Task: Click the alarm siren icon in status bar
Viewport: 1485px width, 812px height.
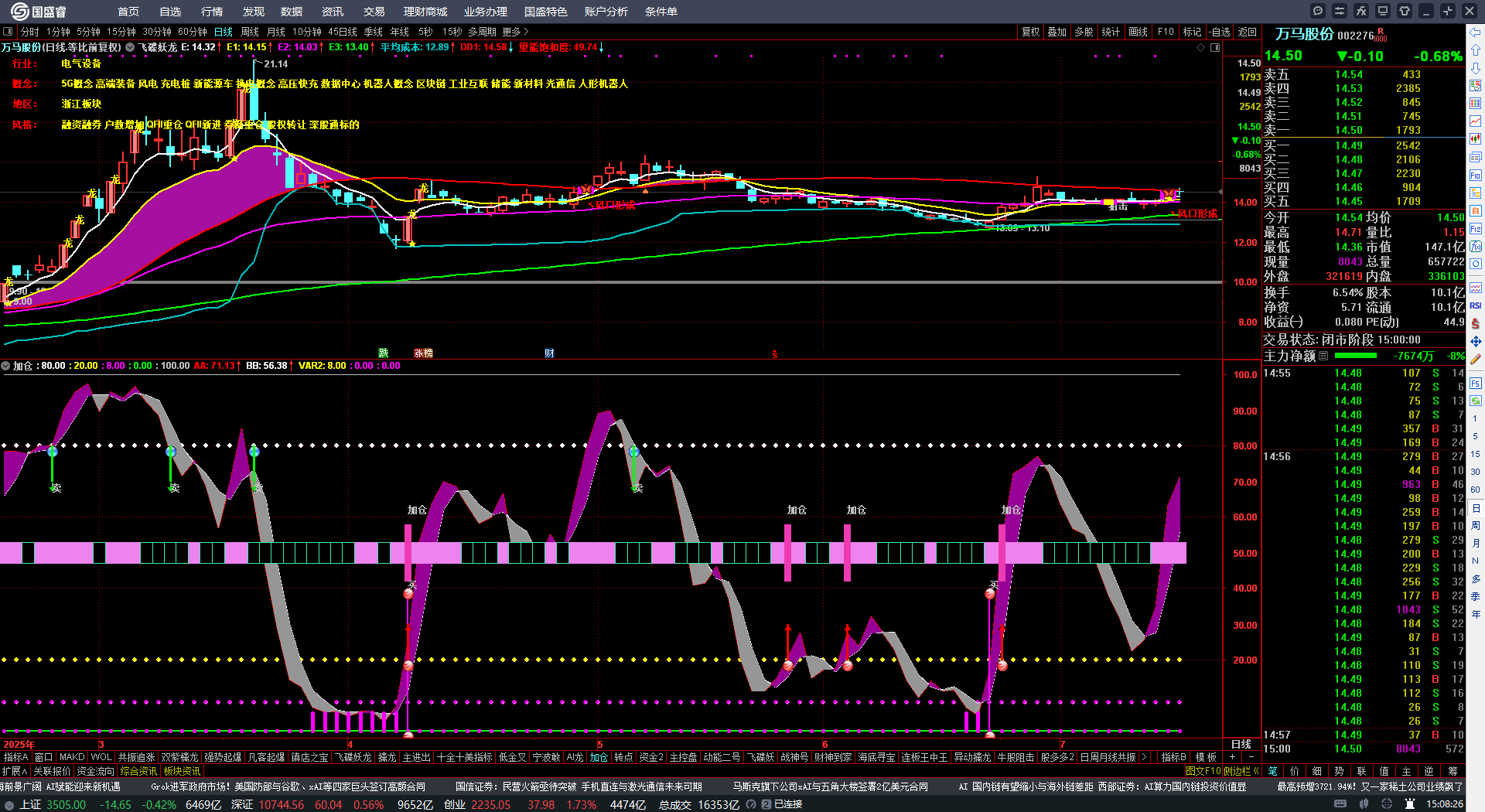Action: pyautogui.click(x=1410, y=804)
